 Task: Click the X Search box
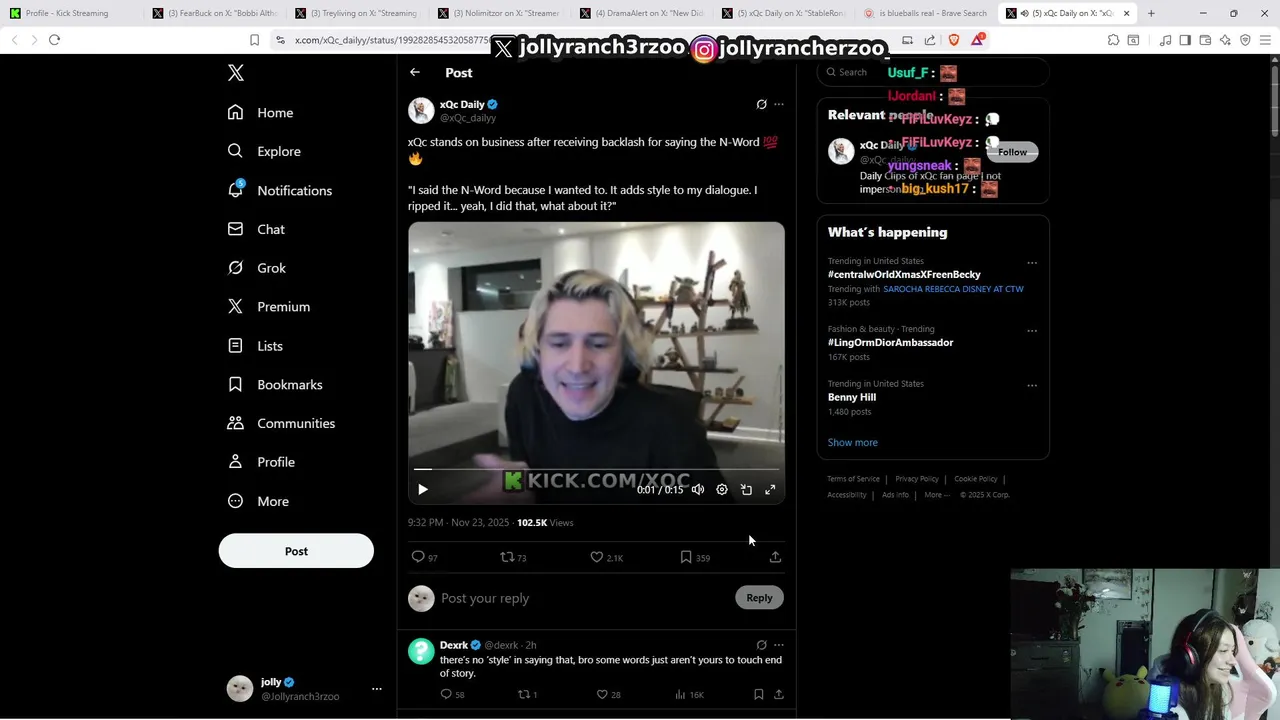[x=932, y=72]
